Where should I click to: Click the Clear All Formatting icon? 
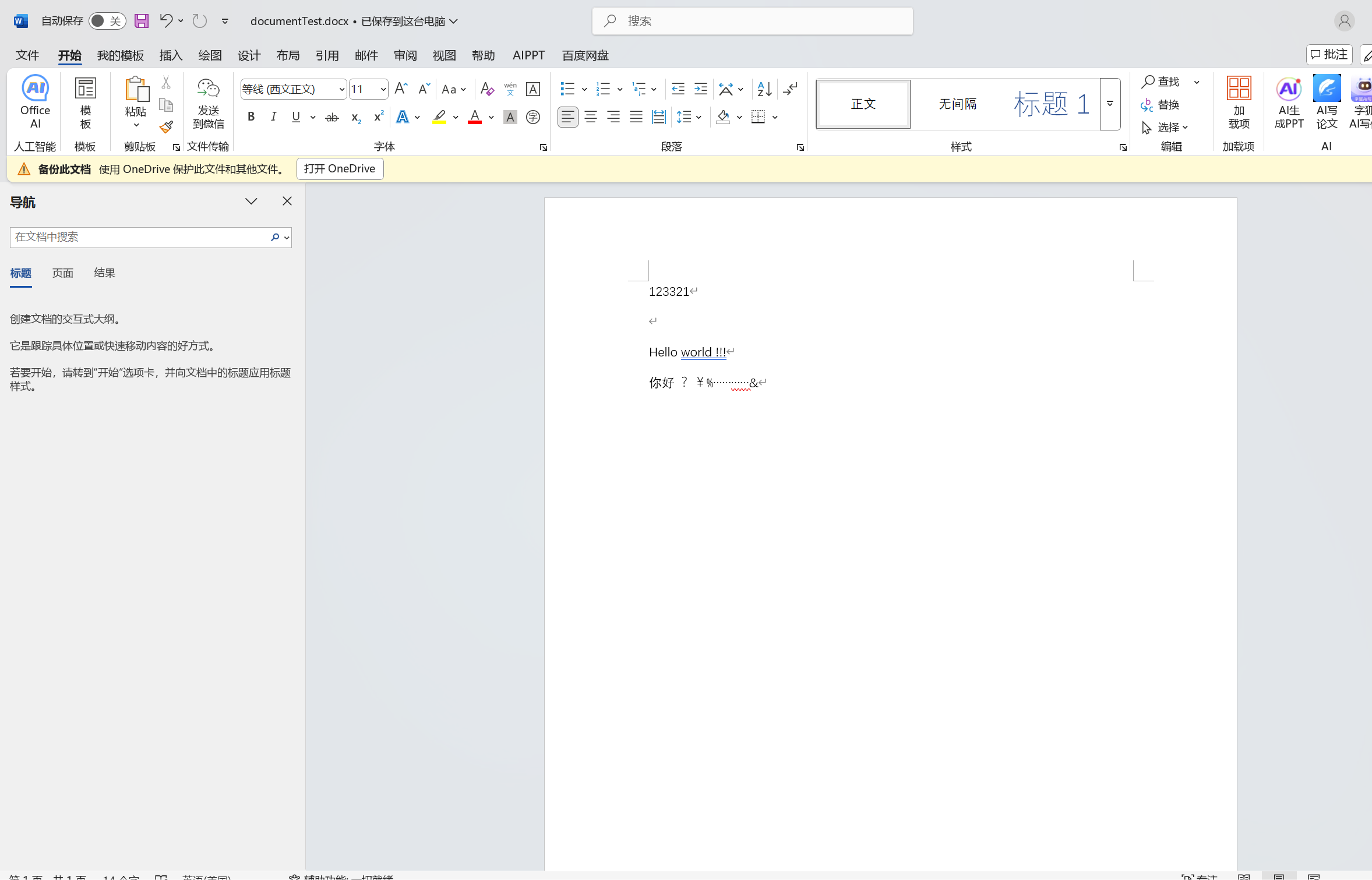coord(487,89)
